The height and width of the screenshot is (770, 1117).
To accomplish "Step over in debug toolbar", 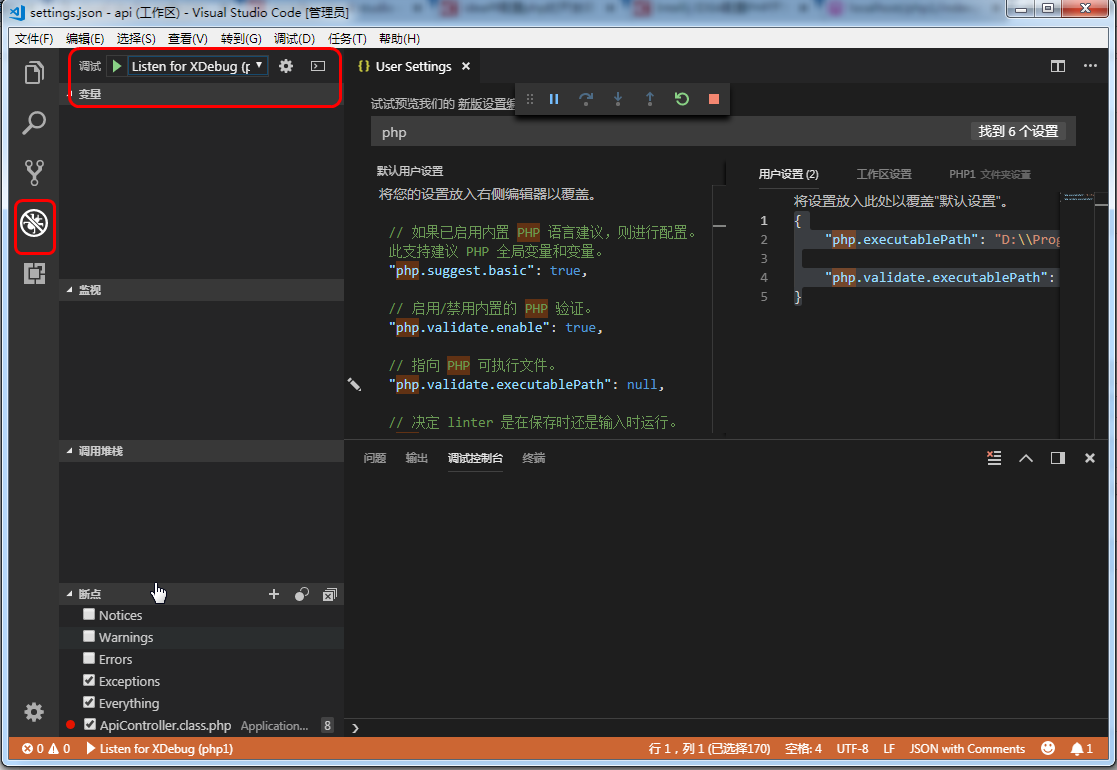I will click(586, 99).
